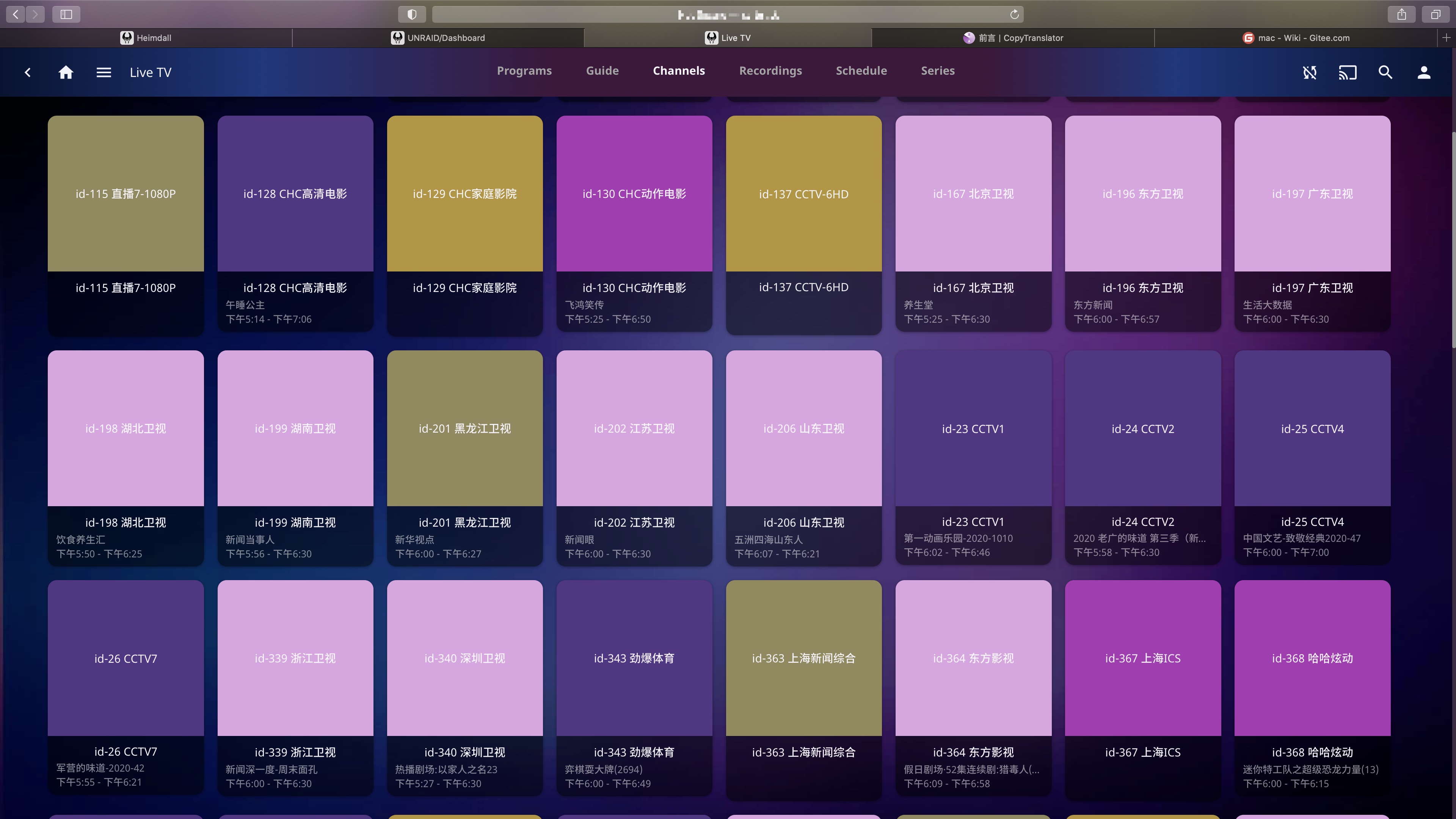Open the hamburger navigation menu
1456x819 pixels.
104,72
